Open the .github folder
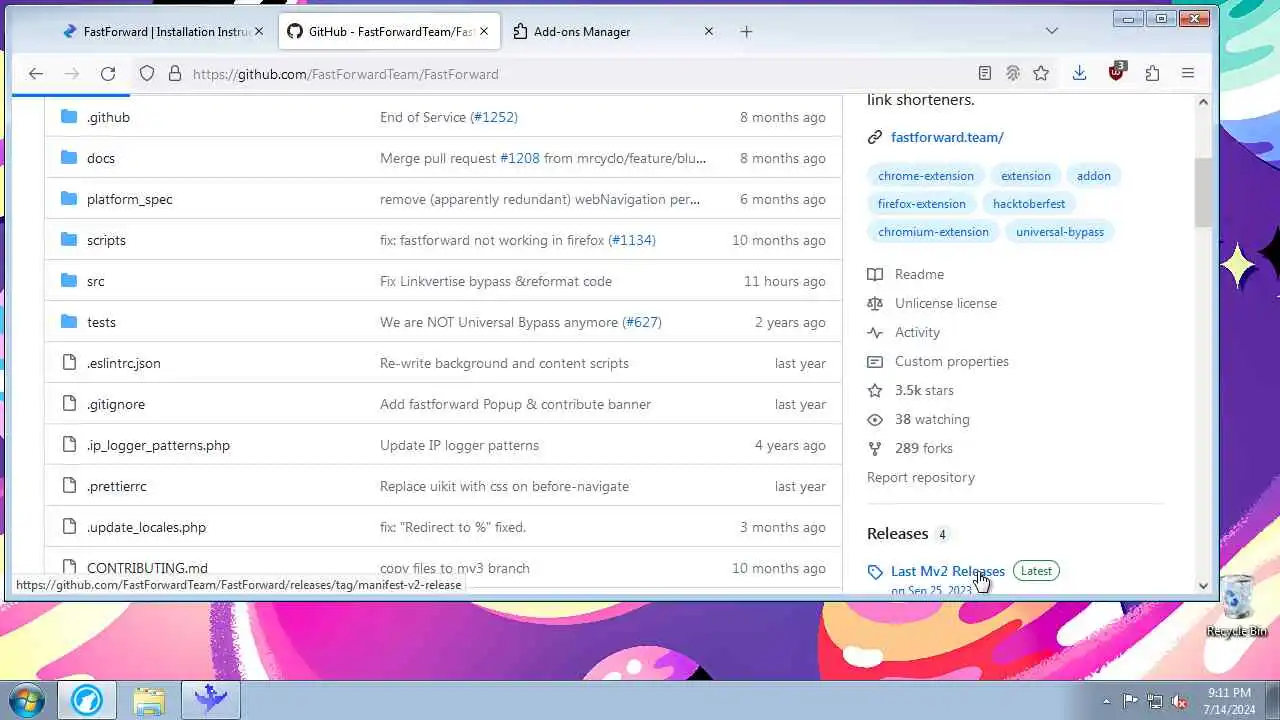This screenshot has width=1280, height=720. 108,117
